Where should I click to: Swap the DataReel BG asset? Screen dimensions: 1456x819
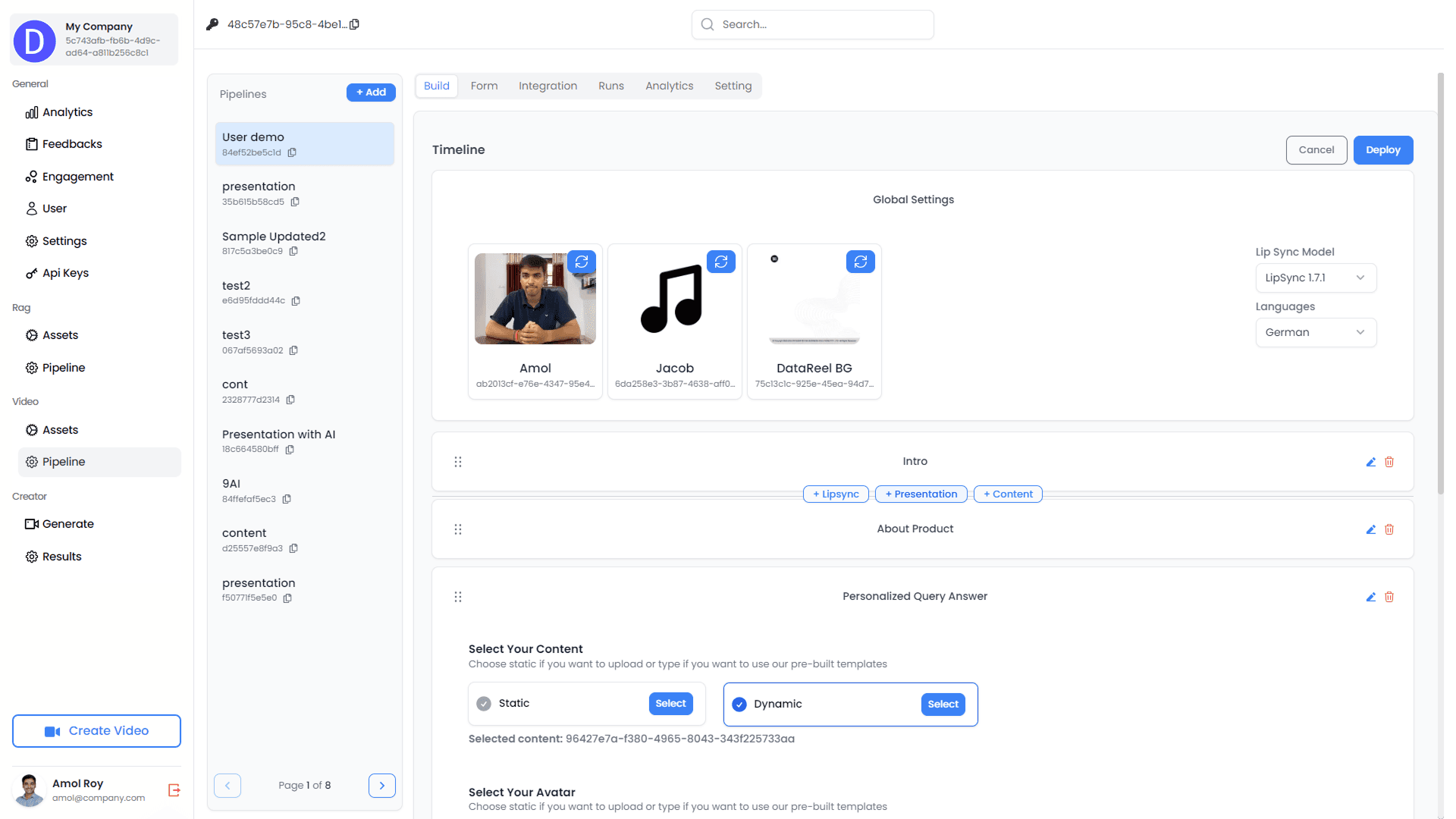[861, 262]
